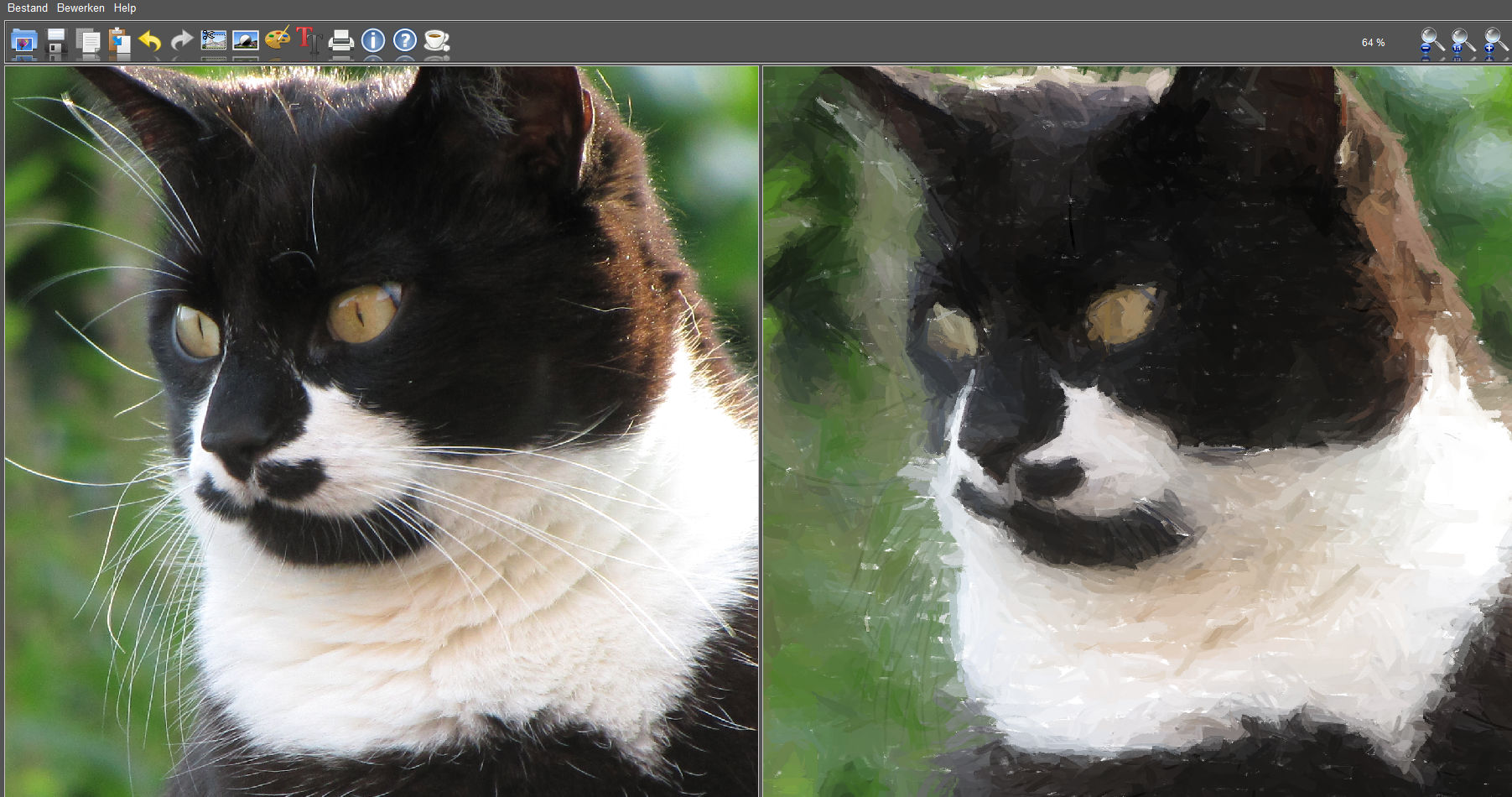The width and height of the screenshot is (1512, 797).
Task: Redo the action with the gray arrow
Action: coord(181,41)
